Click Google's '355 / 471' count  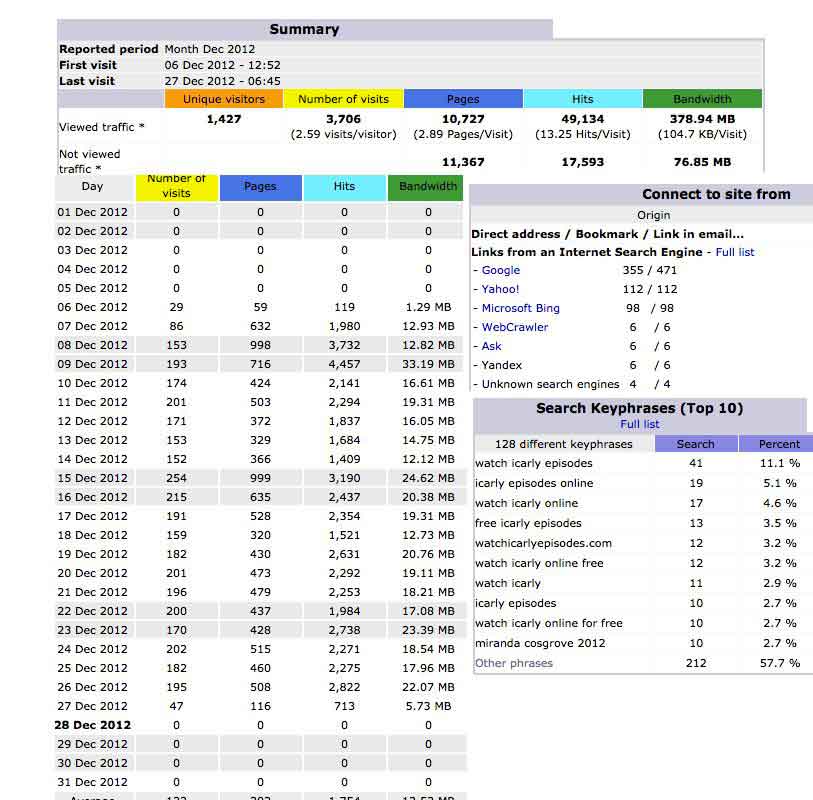[650, 270]
